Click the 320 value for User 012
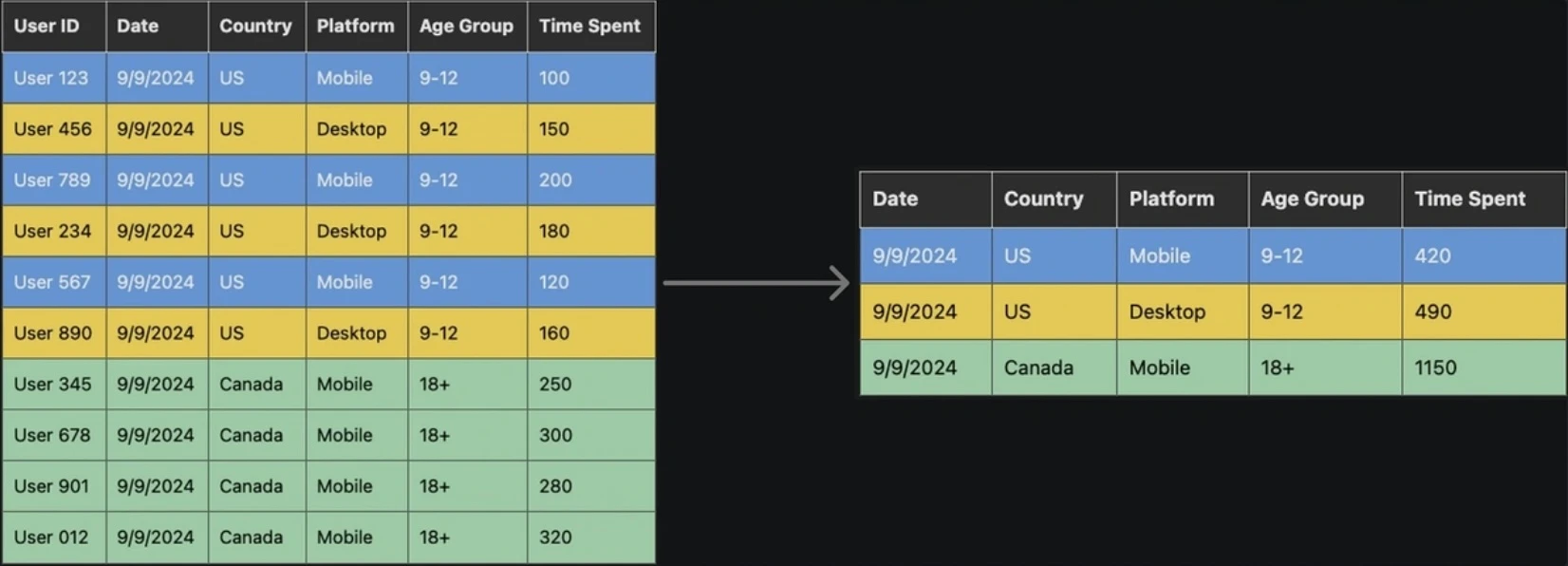1568x566 pixels. click(555, 538)
